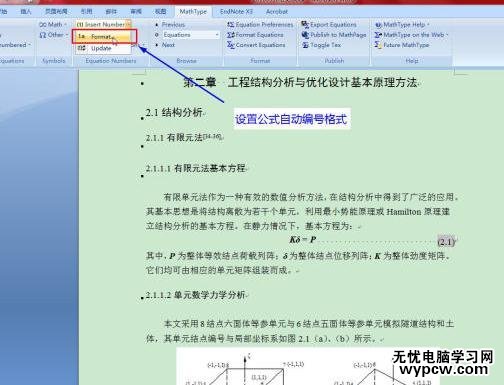504x385 pixels.
Task: Click the equation Kδ = P
Action: [x=303, y=240]
